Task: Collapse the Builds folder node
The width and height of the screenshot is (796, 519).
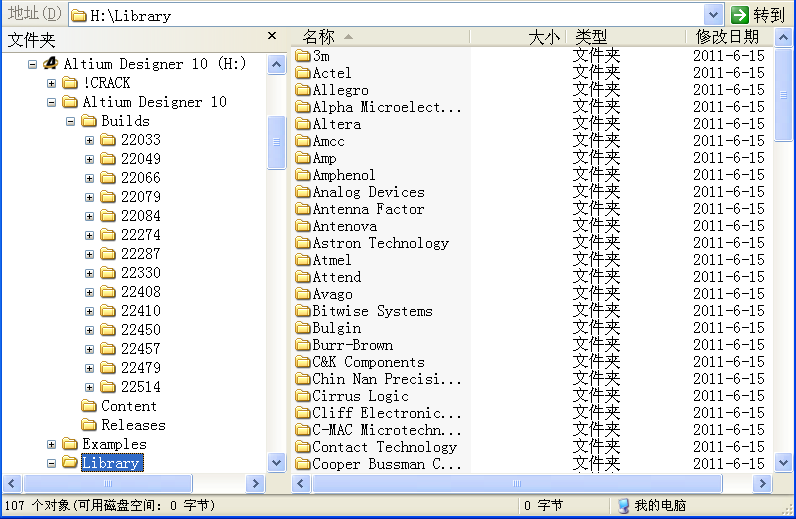Action: coord(71,121)
